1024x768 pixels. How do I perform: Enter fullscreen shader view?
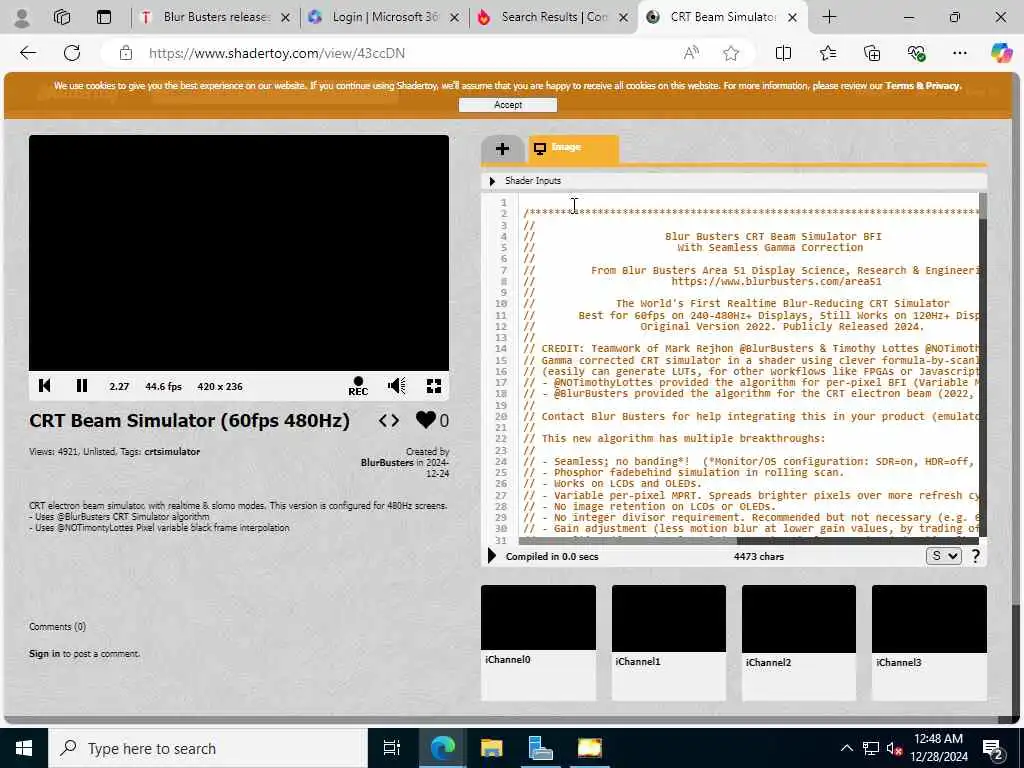[x=434, y=386]
